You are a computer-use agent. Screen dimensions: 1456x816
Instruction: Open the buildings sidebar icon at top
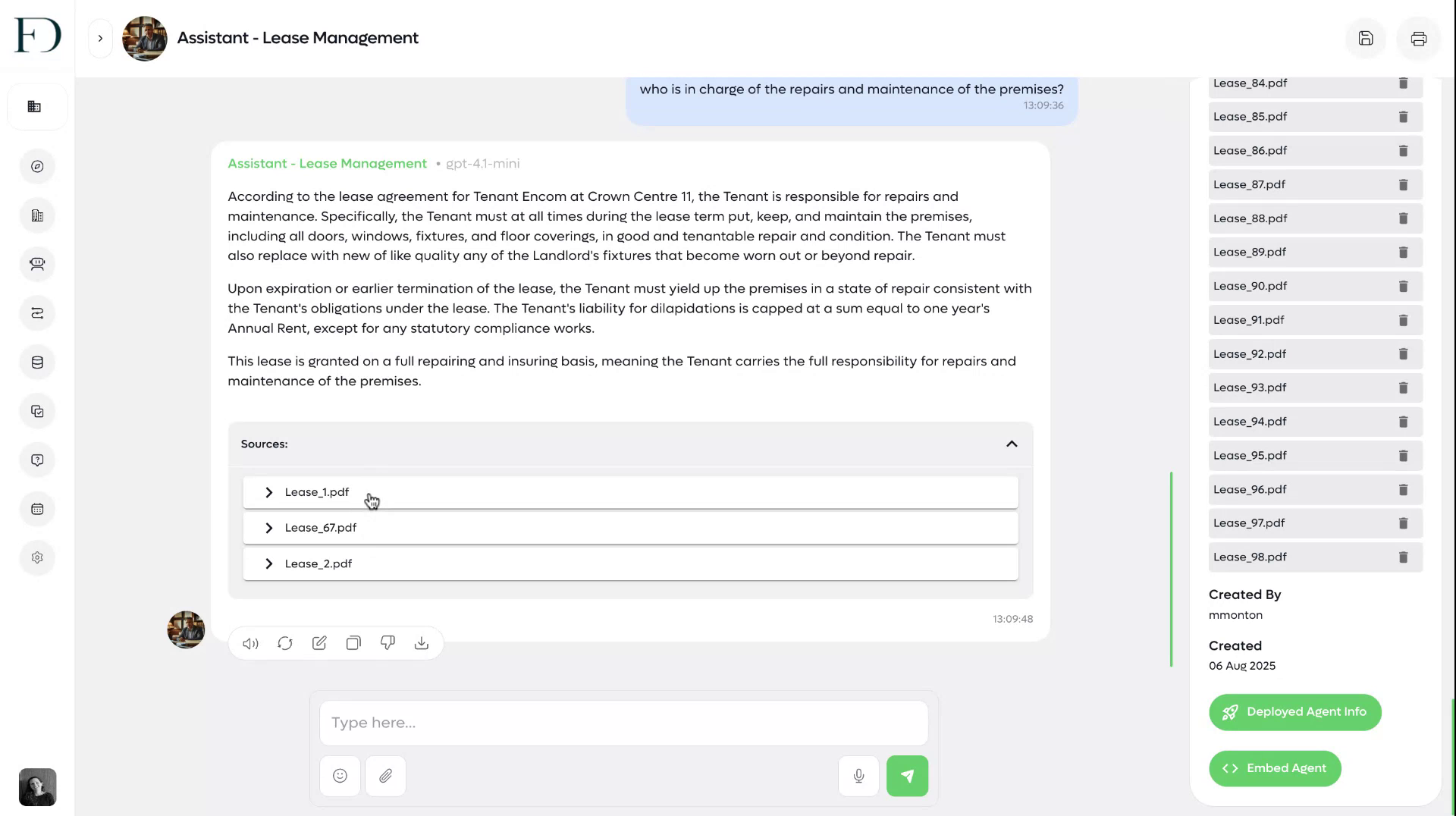pyautogui.click(x=35, y=107)
